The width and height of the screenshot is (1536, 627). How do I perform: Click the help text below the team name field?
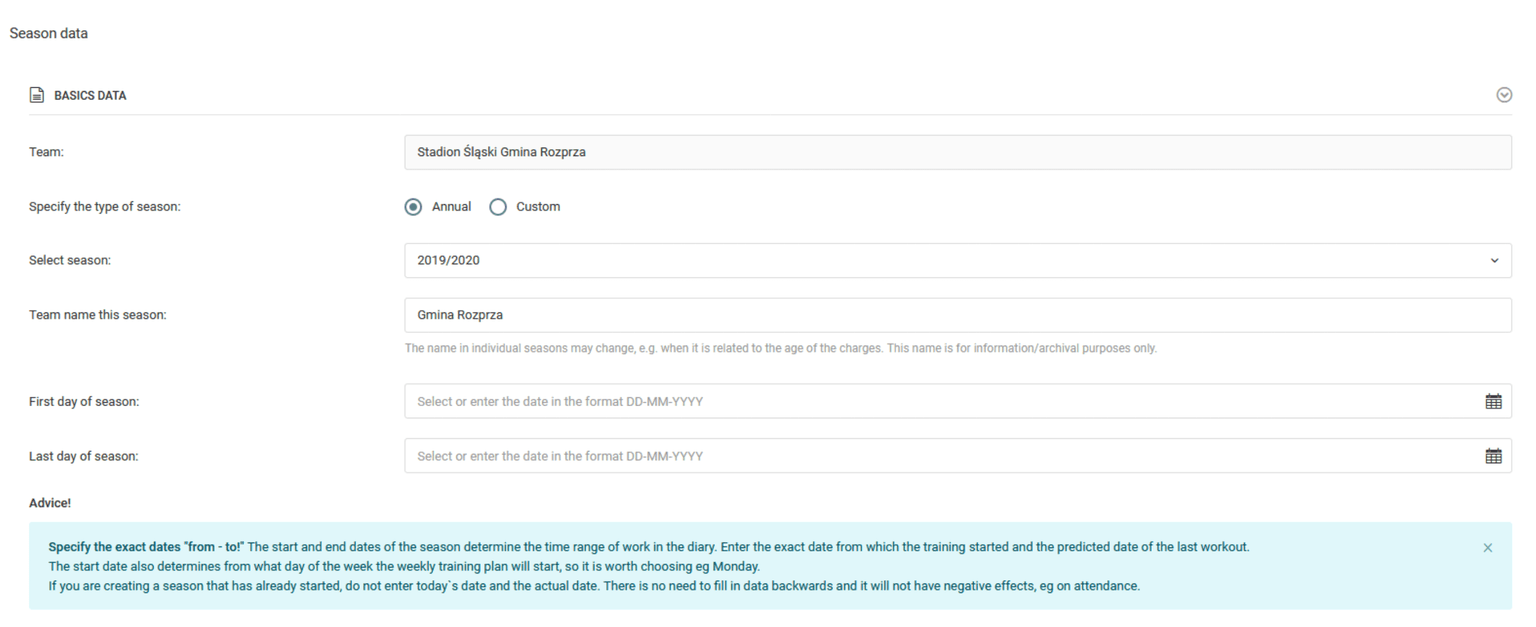click(780, 349)
